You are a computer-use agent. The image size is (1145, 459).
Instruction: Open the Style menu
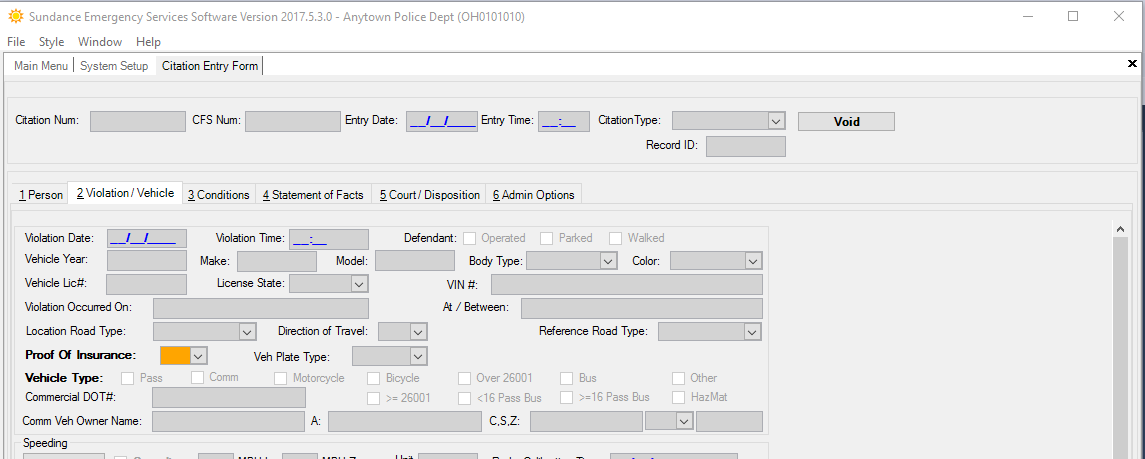coord(51,42)
